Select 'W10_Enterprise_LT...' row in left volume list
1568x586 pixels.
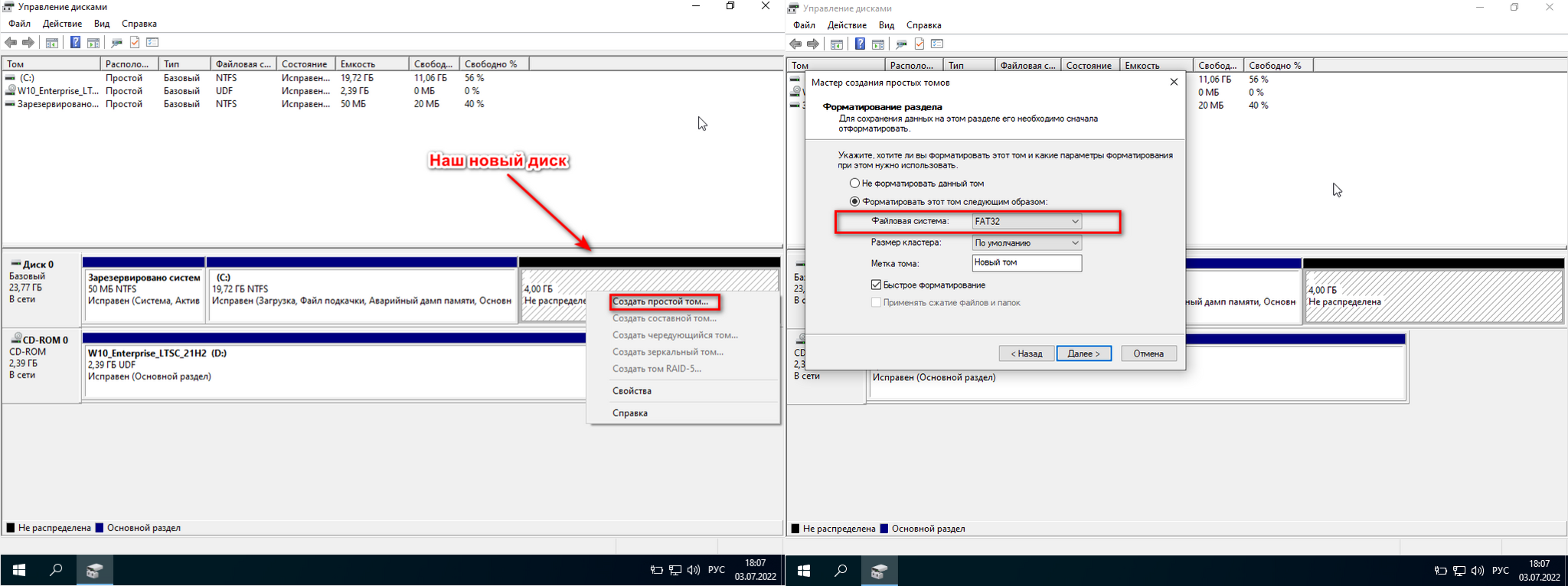point(245,91)
